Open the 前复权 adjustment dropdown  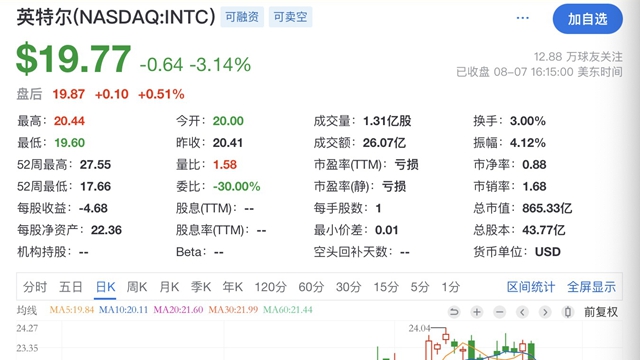click(x=601, y=312)
